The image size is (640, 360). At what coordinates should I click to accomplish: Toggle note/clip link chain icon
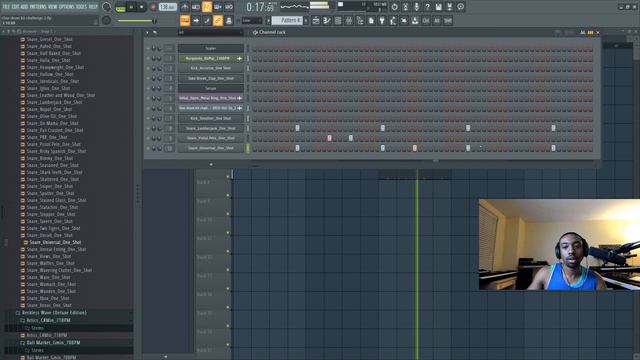(218, 20)
